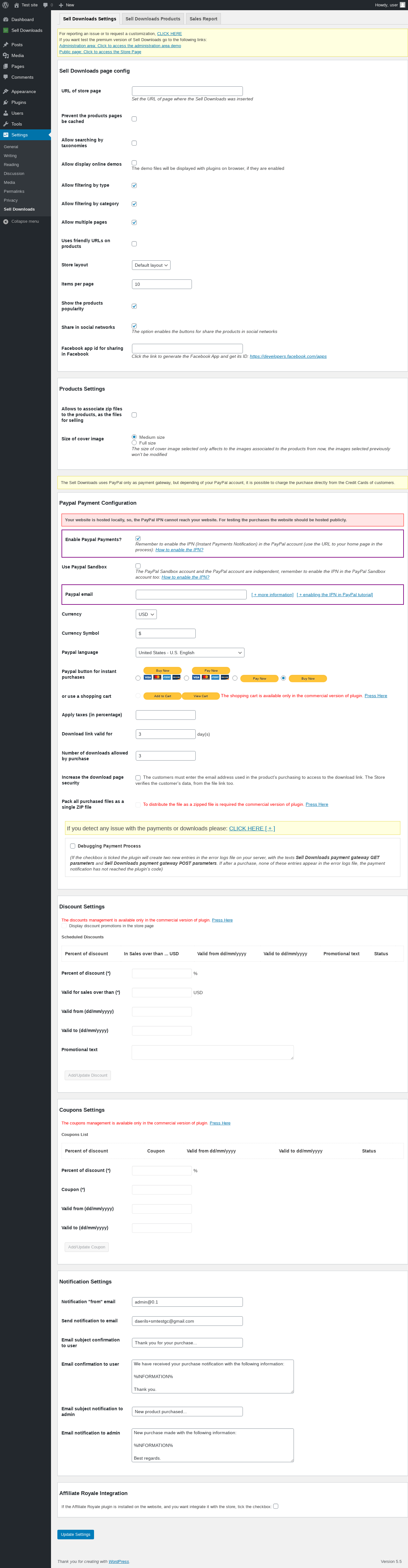This screenshot has height=1568, width=408.
Task: Open the Media library icon
Action: click(6, 55)
